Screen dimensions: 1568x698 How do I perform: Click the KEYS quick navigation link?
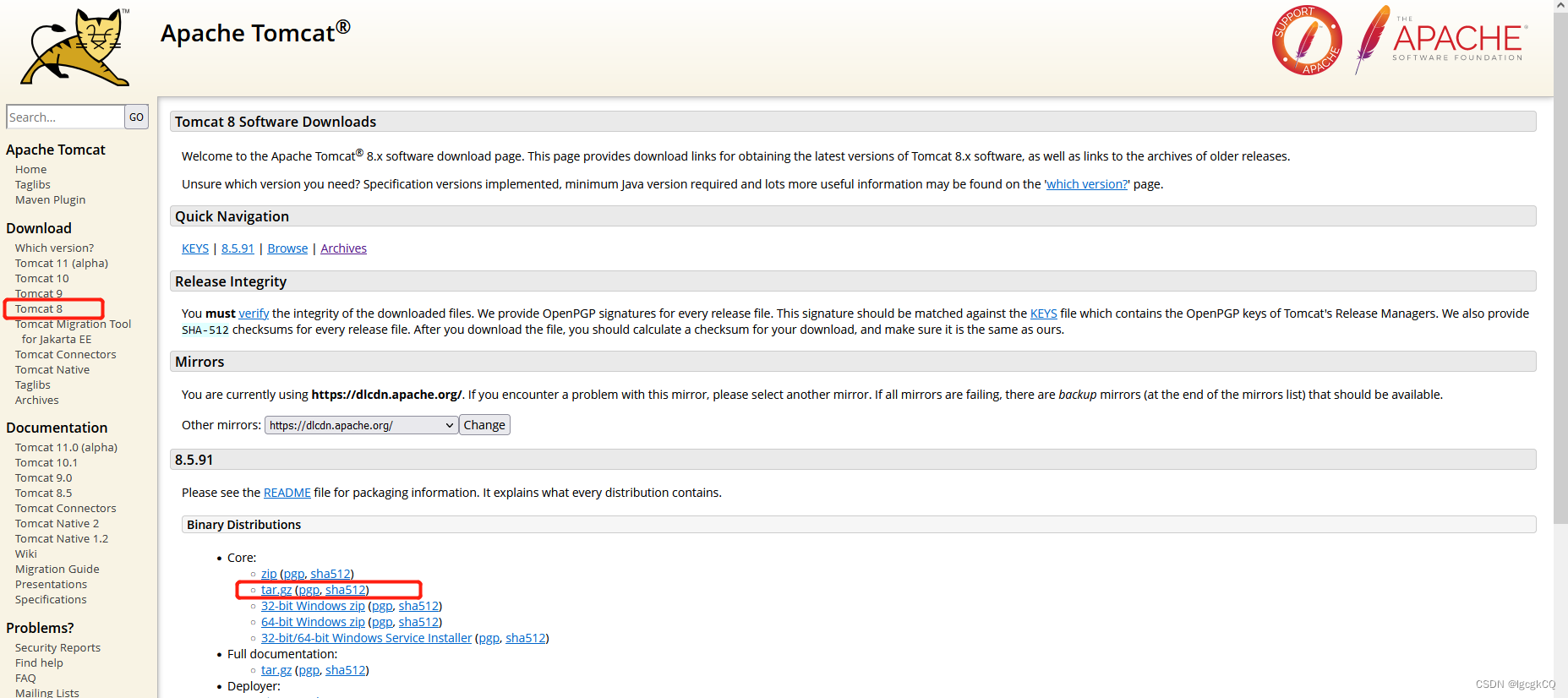pos(195,248)
